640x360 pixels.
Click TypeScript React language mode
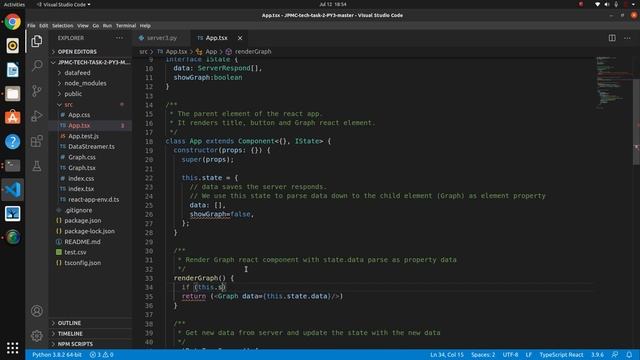[x=561, y=355]
